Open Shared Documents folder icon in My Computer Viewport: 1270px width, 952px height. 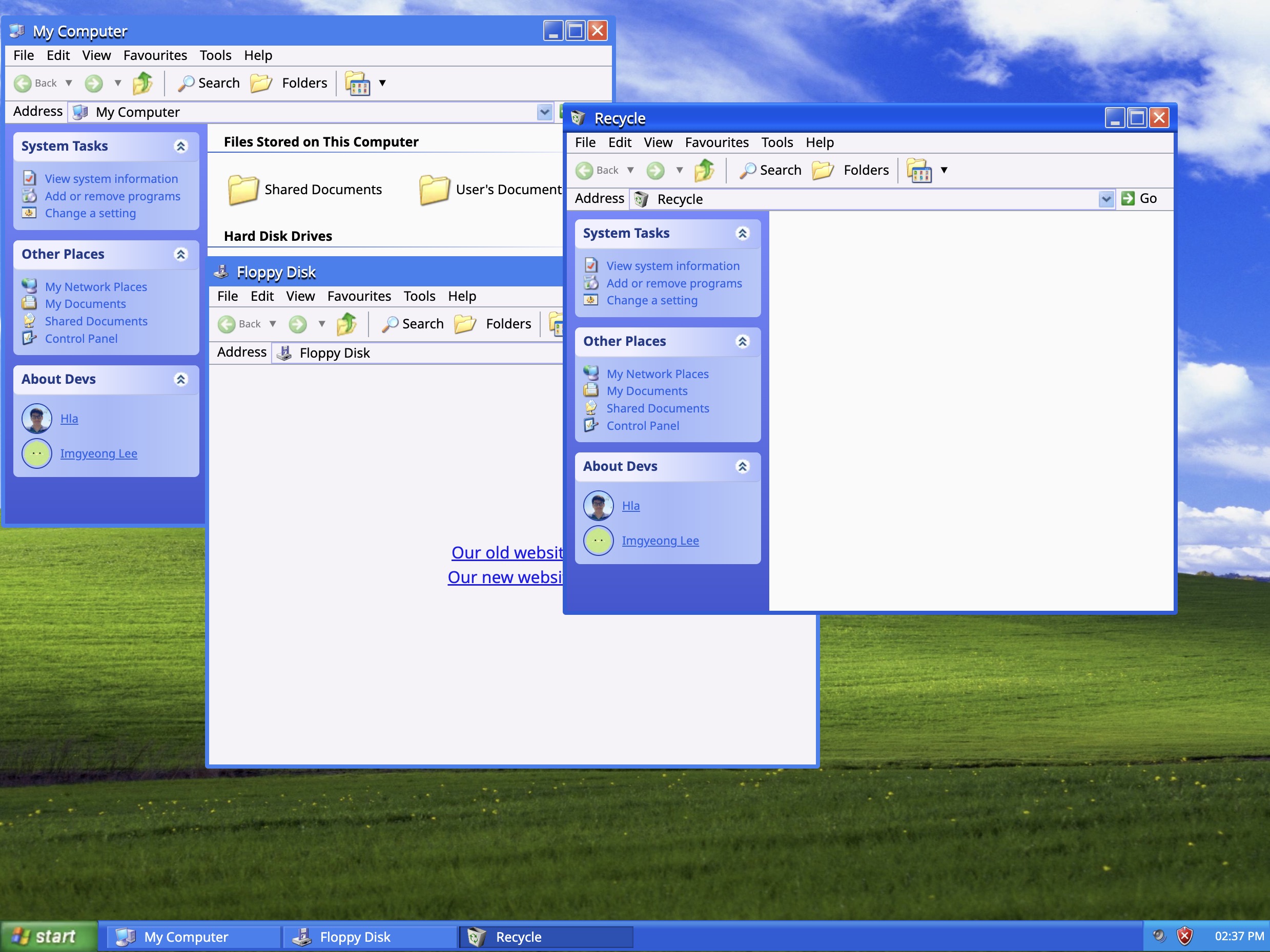click(x=243, y=190)
